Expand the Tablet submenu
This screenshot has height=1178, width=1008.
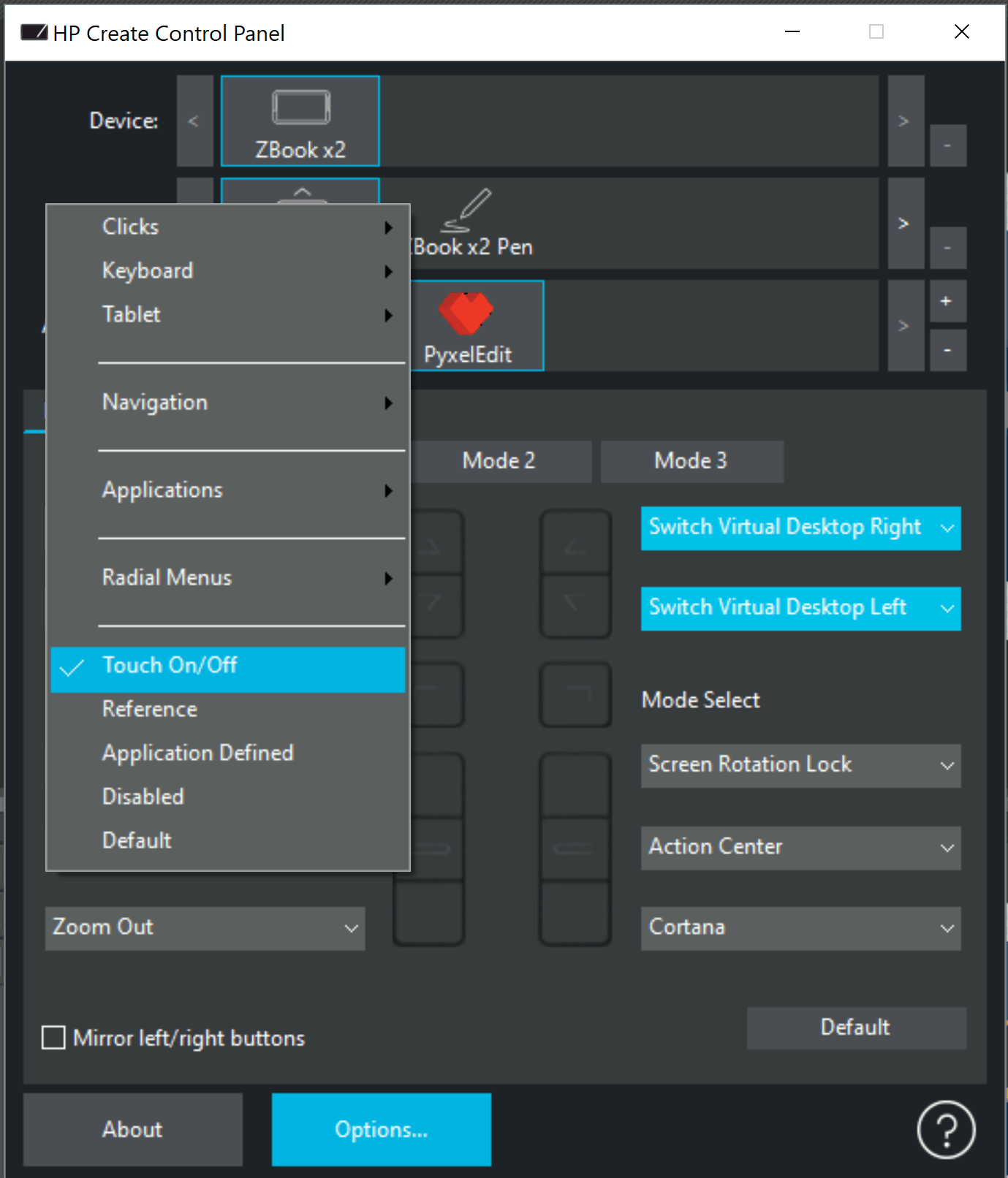click(x=228, y=315)
